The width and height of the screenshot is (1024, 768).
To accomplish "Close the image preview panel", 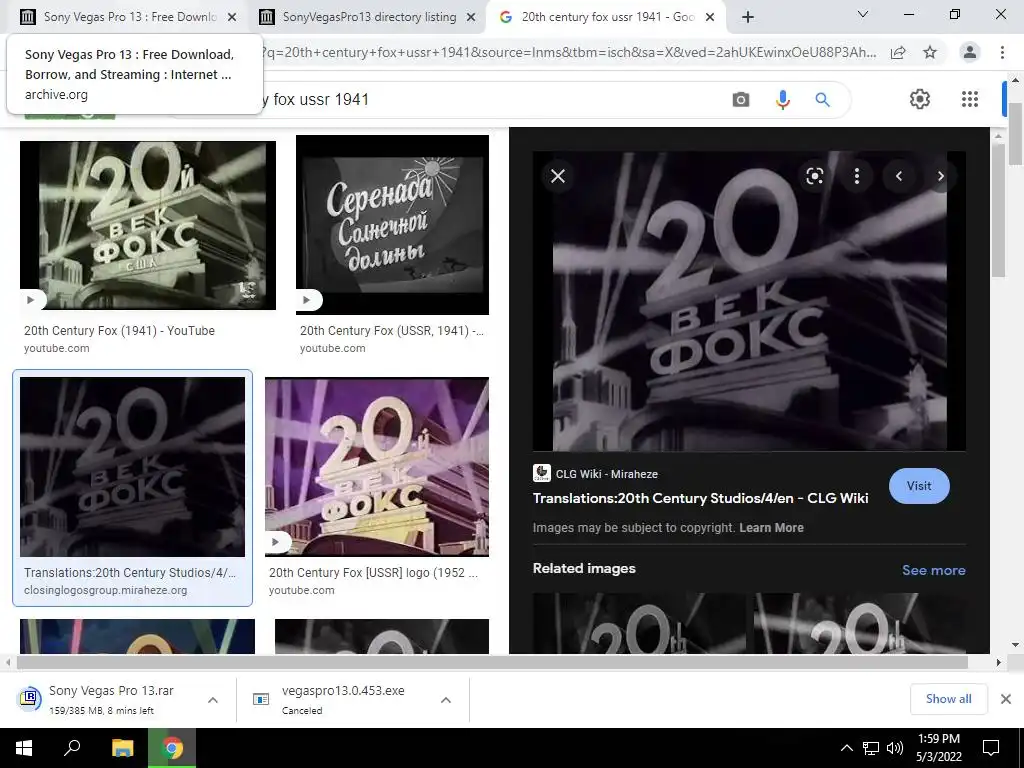I will [x=558, y=176].
